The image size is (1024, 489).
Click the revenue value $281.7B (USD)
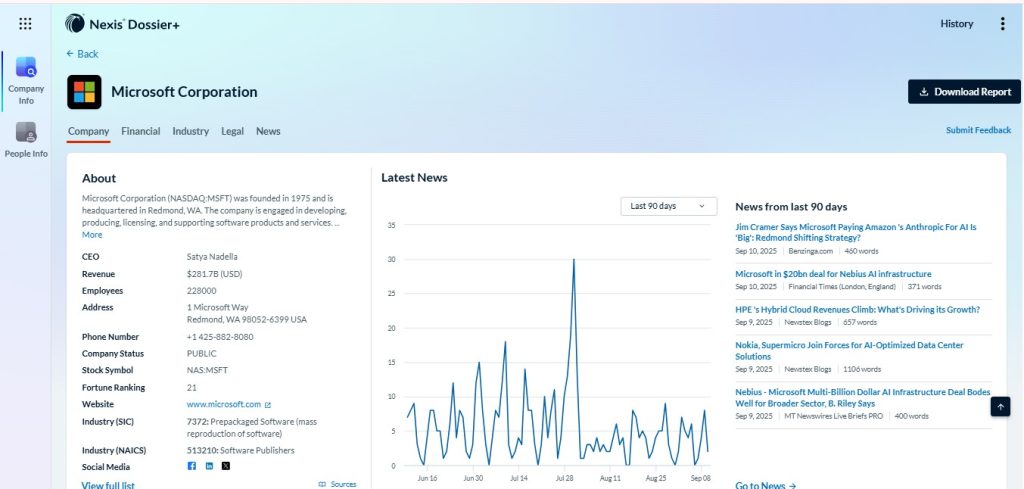(x=214, y=274)
